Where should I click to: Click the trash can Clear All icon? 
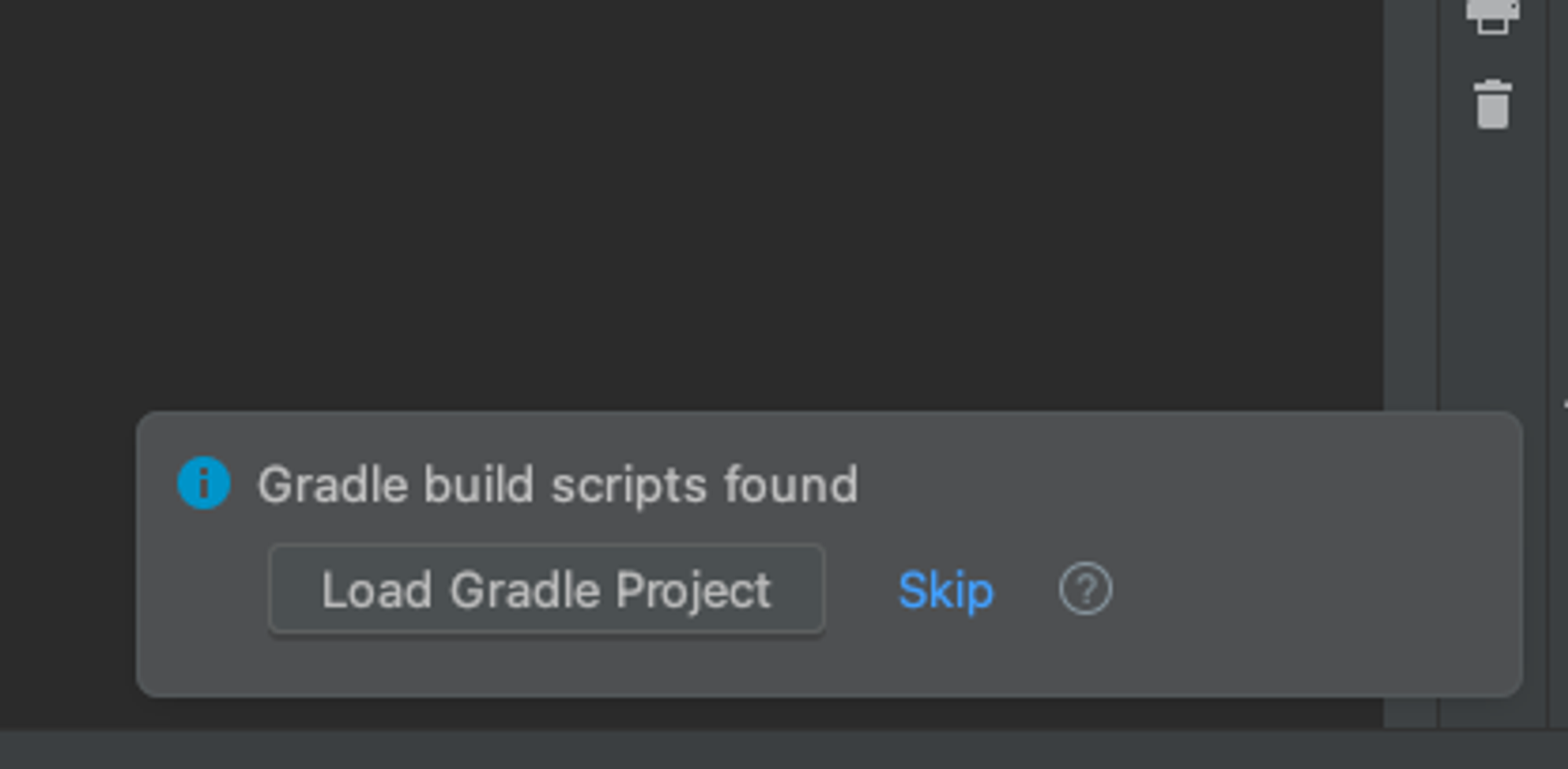(1492, 104)
